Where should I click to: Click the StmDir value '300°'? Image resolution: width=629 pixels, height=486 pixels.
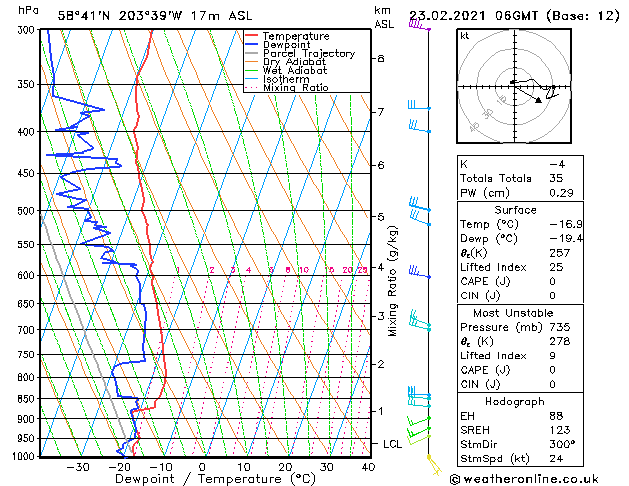pyautogui.click(x=562, y=445)
